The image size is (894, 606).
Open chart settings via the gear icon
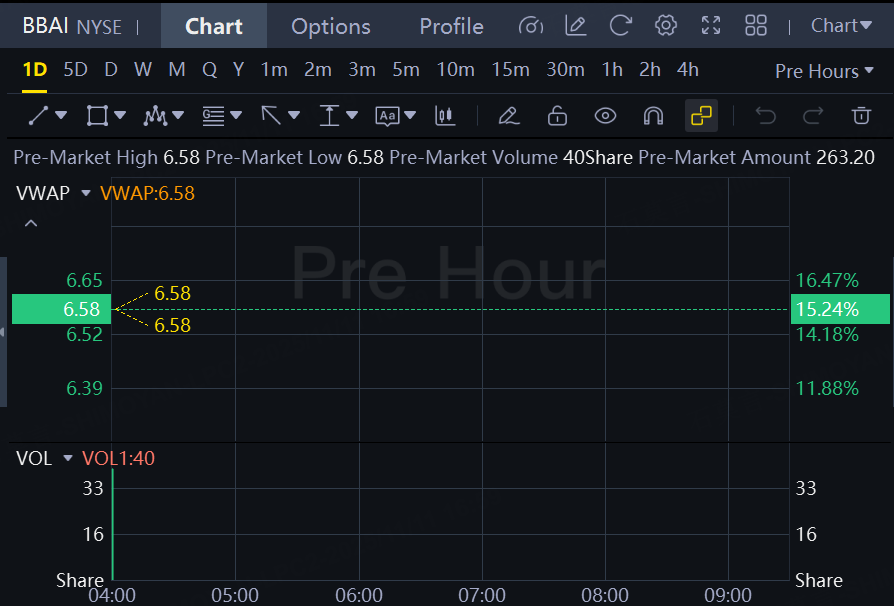666,26
